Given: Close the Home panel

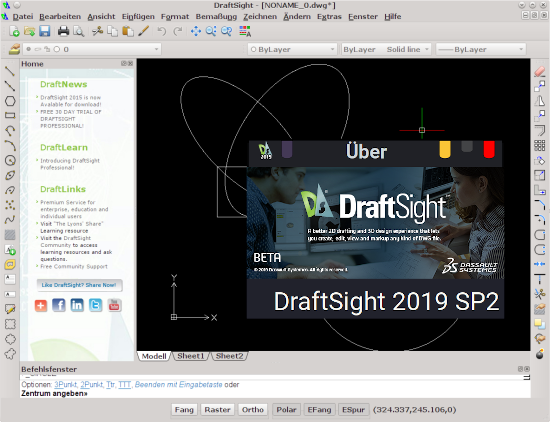Looking at the screenshot, I should pyautogui.click(x=130, y=63).
